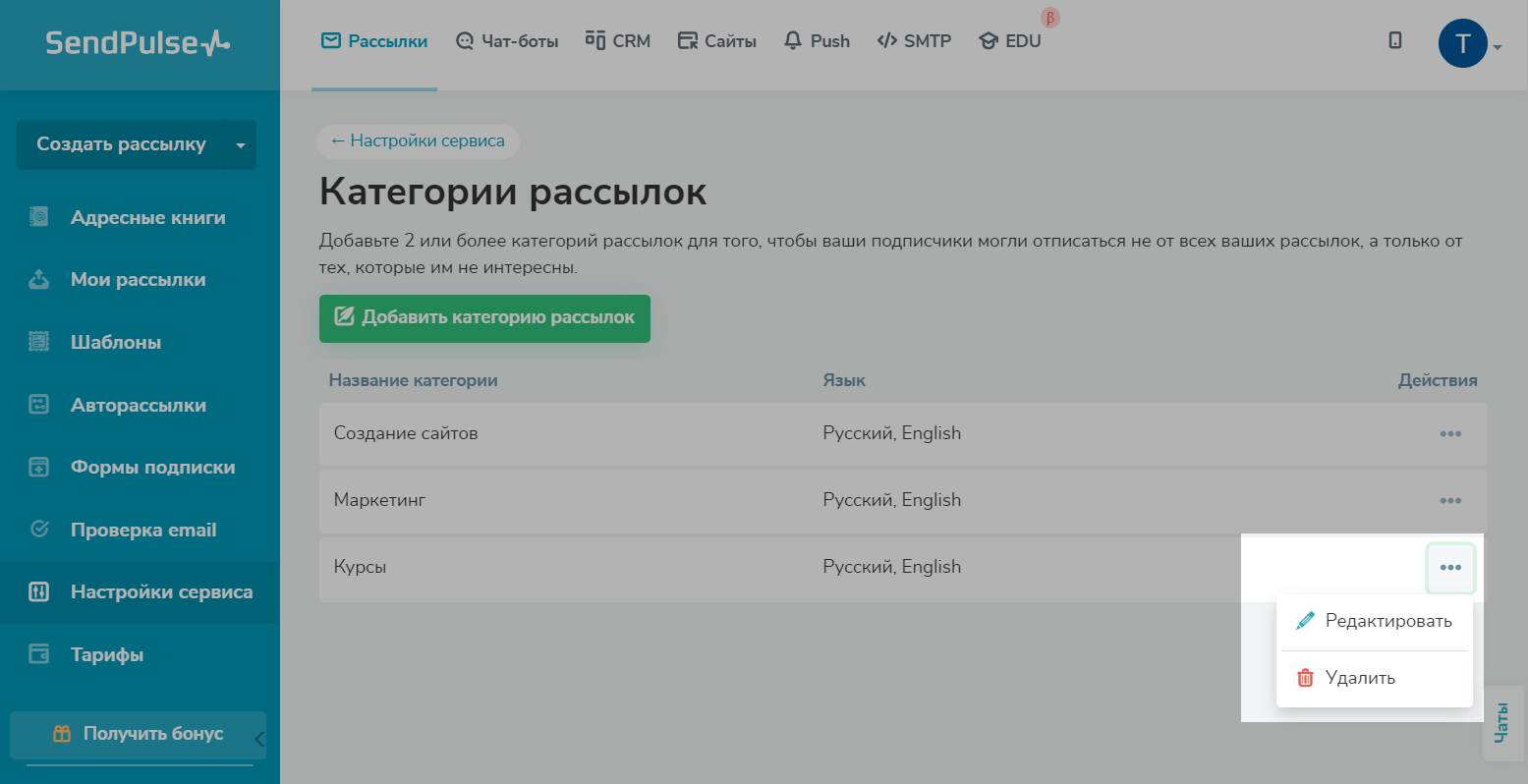Viewport: 1528px width, 784px height.
Task: Go back via Настройки сервиса link
Action: tap(418, 141)
